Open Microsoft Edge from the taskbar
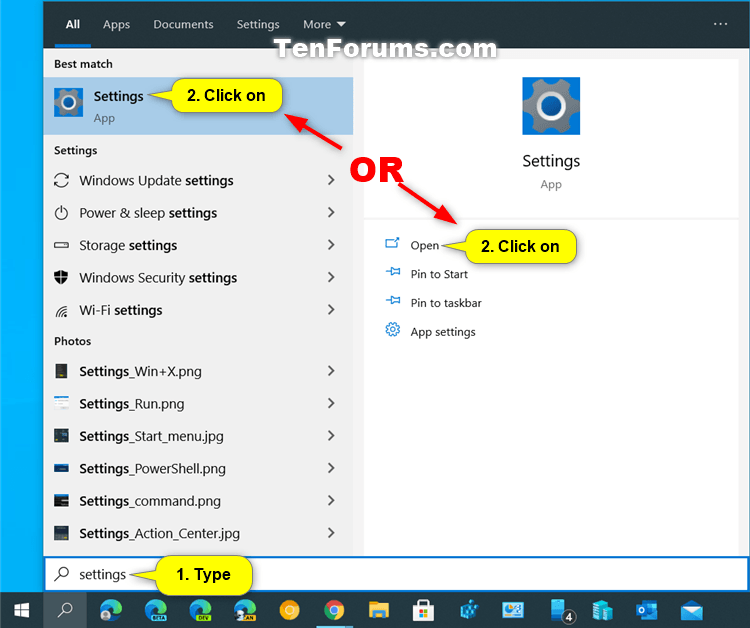Screen dimensions: 750x628 pos(110,610)
